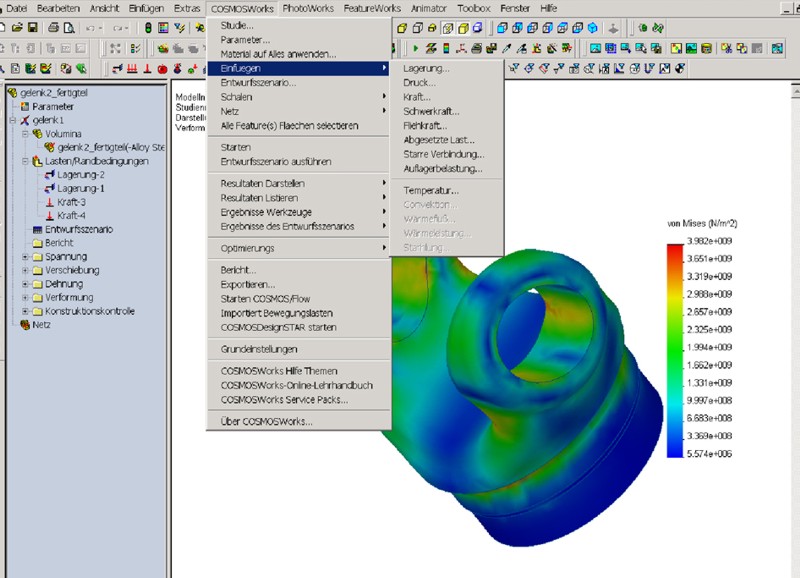Click the Netz mesh icon in tree

pos(24,324)
